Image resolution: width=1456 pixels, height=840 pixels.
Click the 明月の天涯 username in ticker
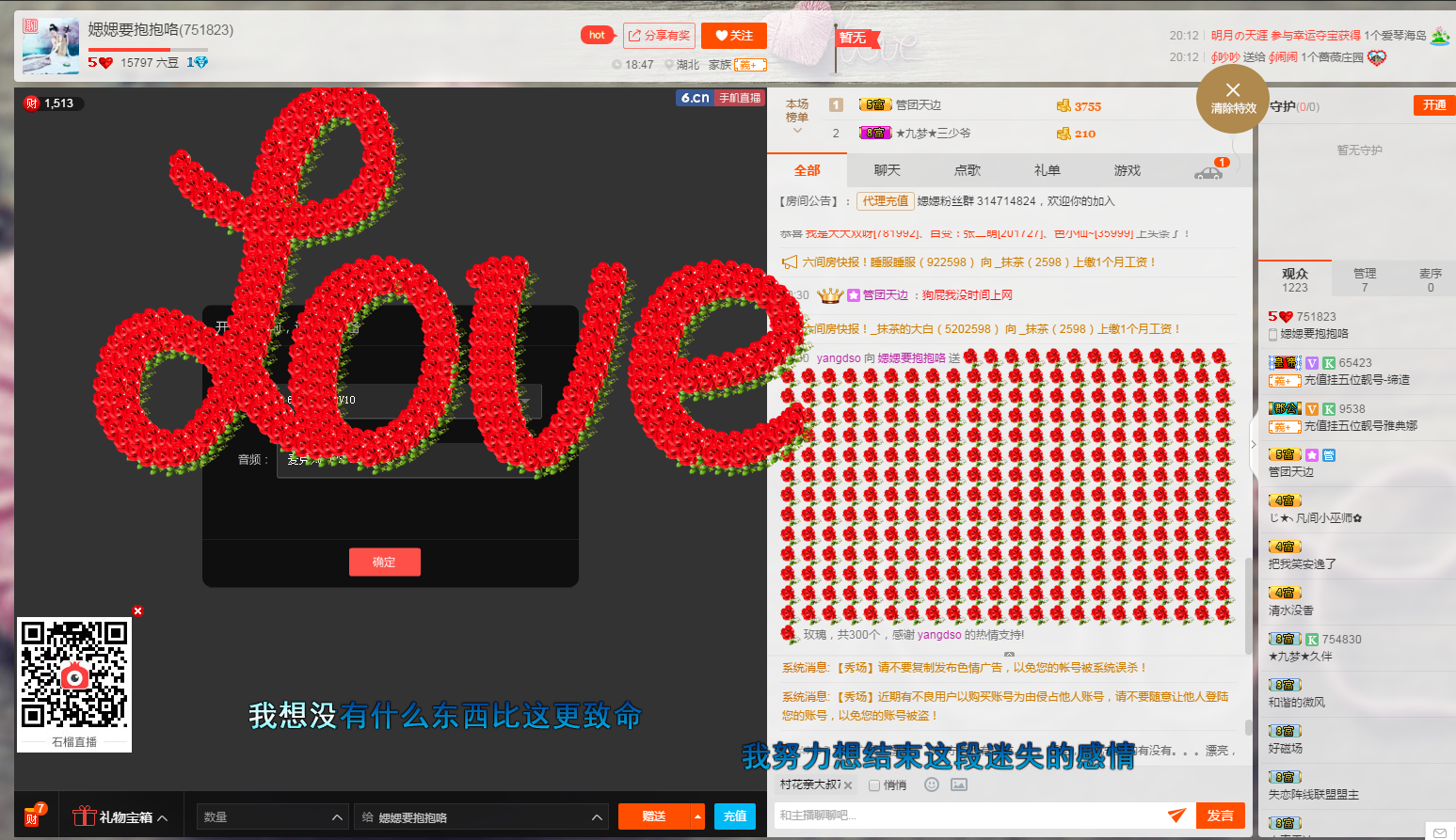point(1239,36)
